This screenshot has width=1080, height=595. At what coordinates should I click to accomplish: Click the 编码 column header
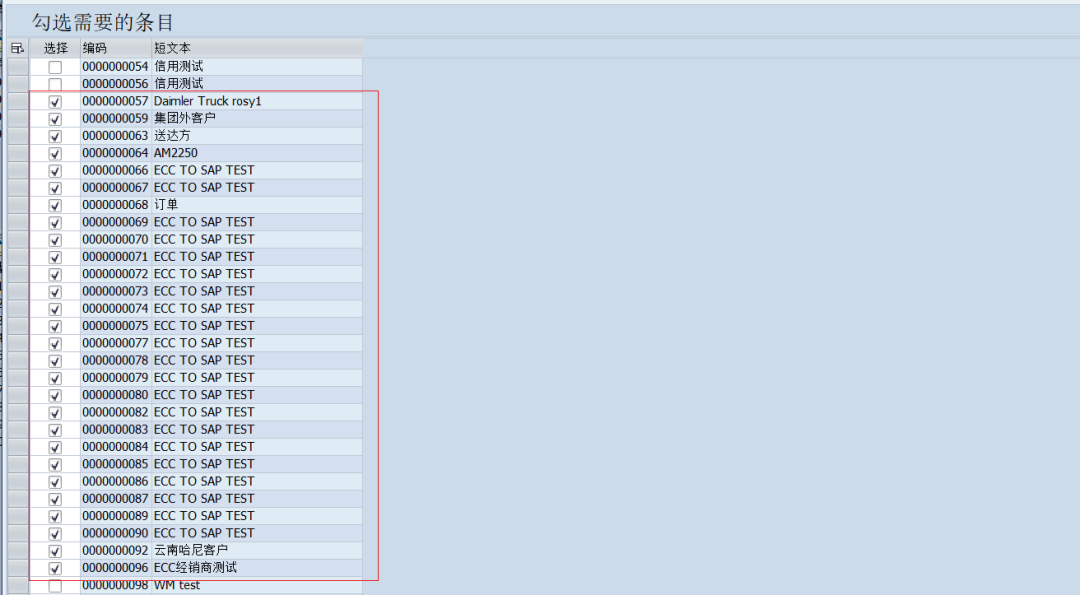pyautogui.click(x=116, y=48)
